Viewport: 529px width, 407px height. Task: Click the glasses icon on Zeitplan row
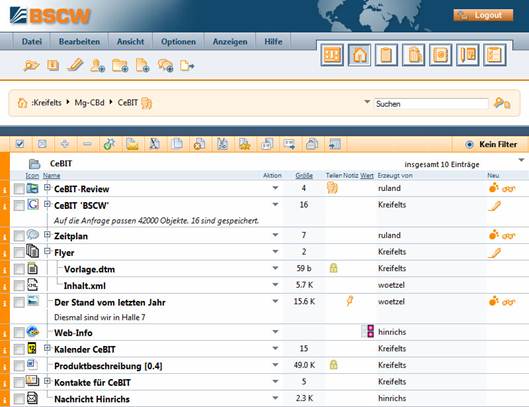[x=509, y=236]
